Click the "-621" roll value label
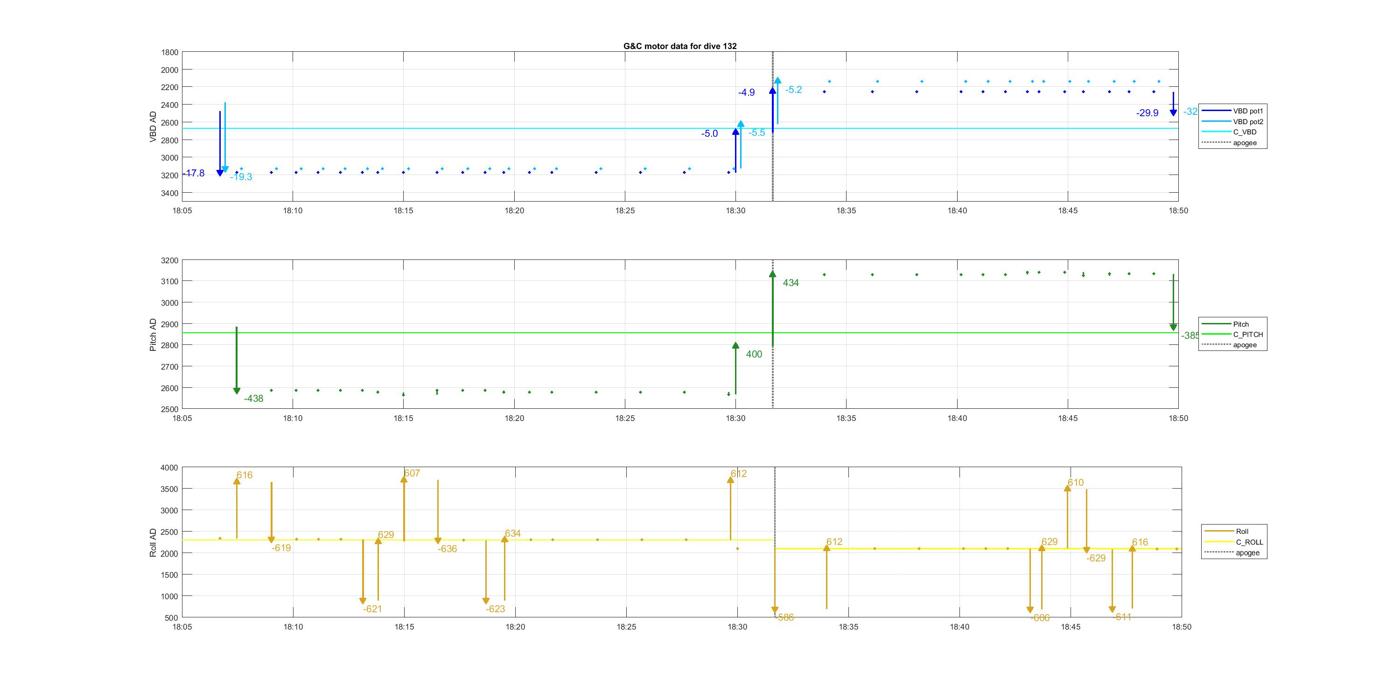 (x=373, y=609)
